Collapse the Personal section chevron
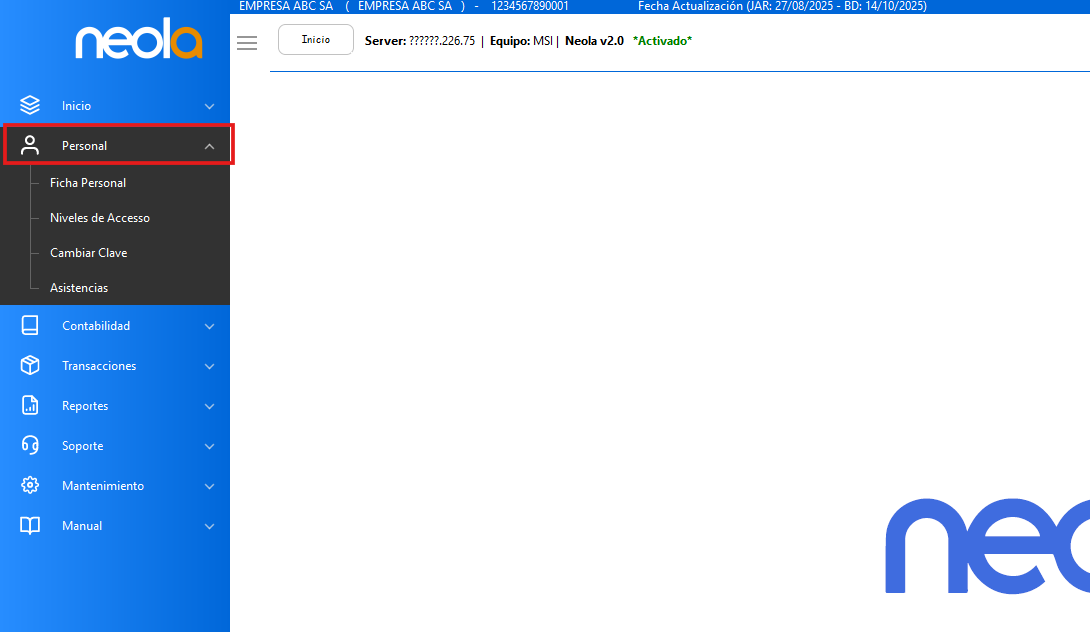This screenshot has width=1090, height=632. pos(209,146)
